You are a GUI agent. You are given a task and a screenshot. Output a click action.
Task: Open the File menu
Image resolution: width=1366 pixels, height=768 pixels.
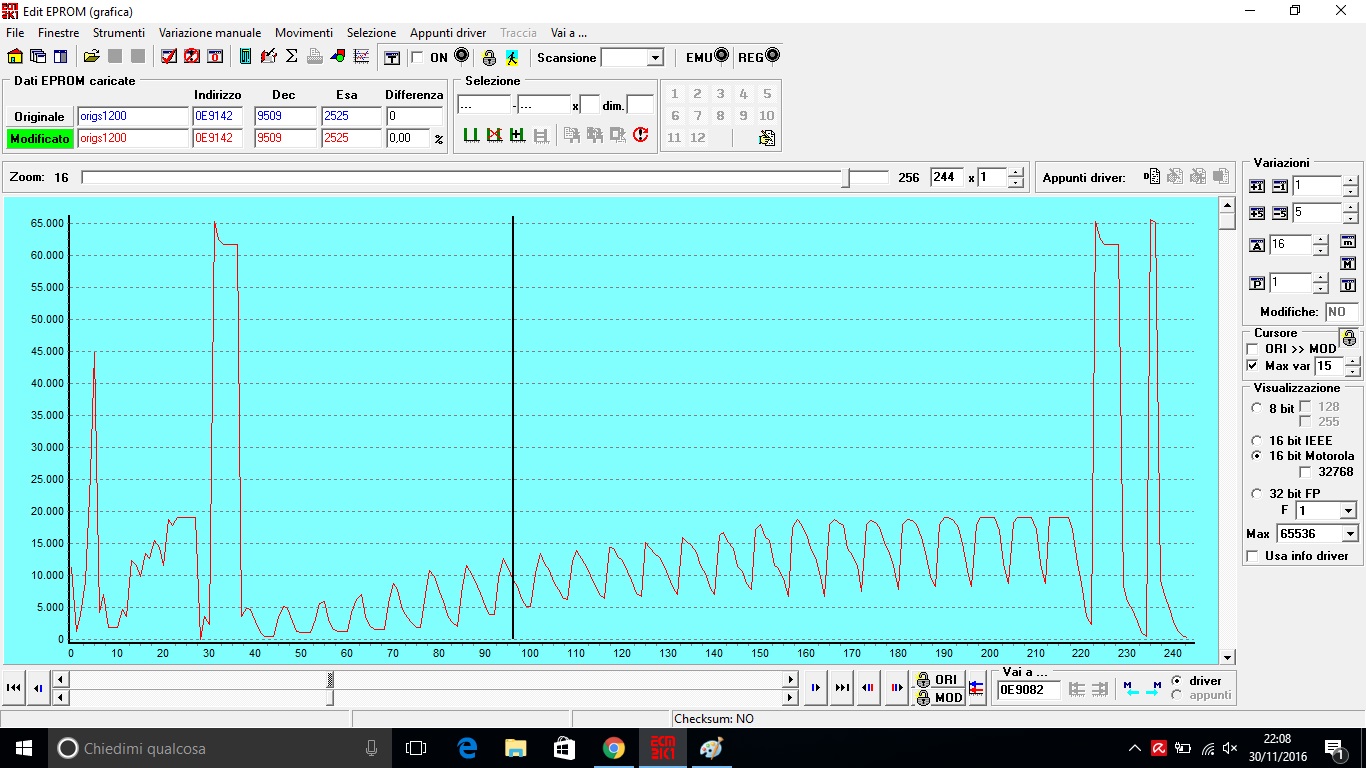[15, 33]
